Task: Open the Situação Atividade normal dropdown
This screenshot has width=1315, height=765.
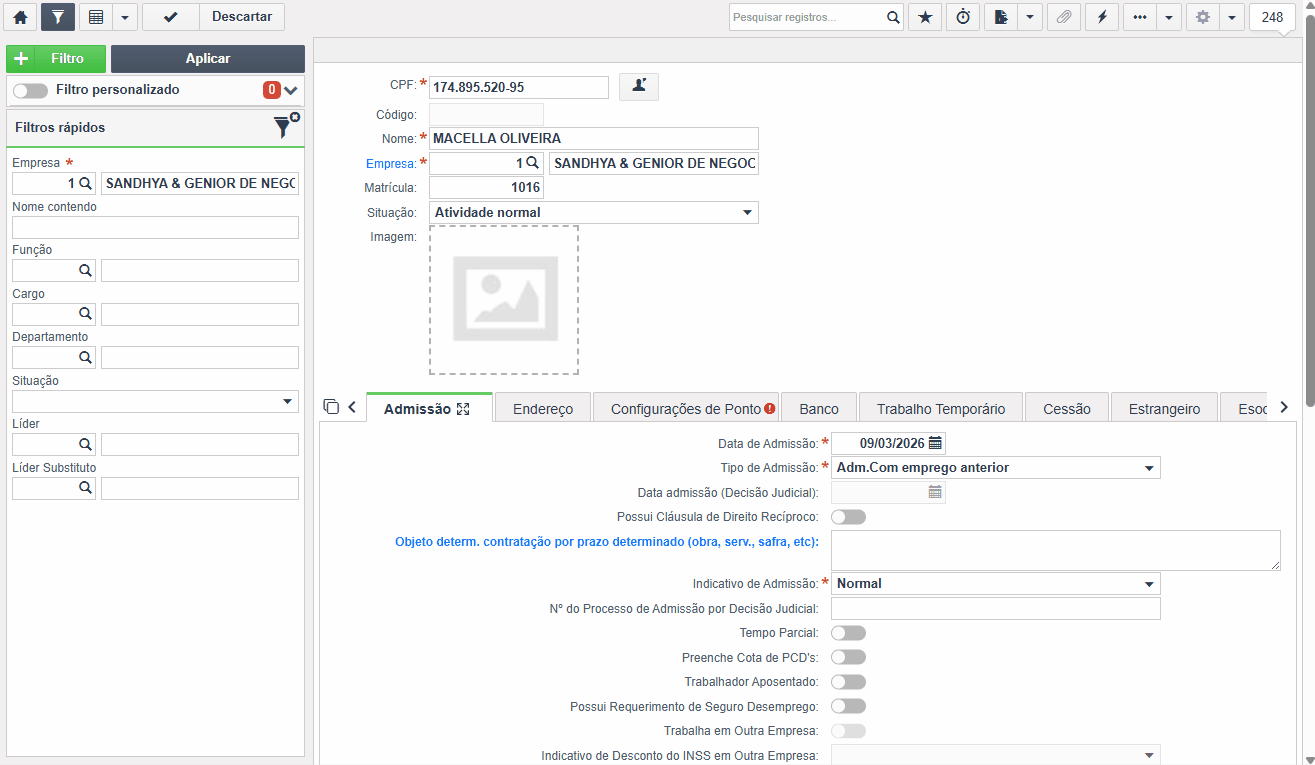Action: tap(594, 212)
